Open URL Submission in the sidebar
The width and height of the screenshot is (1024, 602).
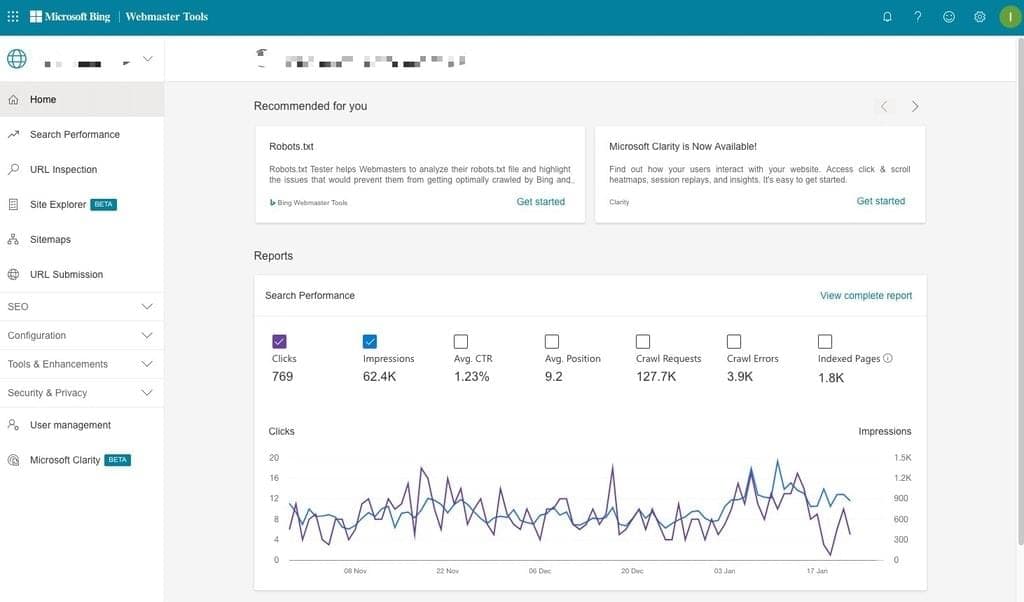click(82, 274)
